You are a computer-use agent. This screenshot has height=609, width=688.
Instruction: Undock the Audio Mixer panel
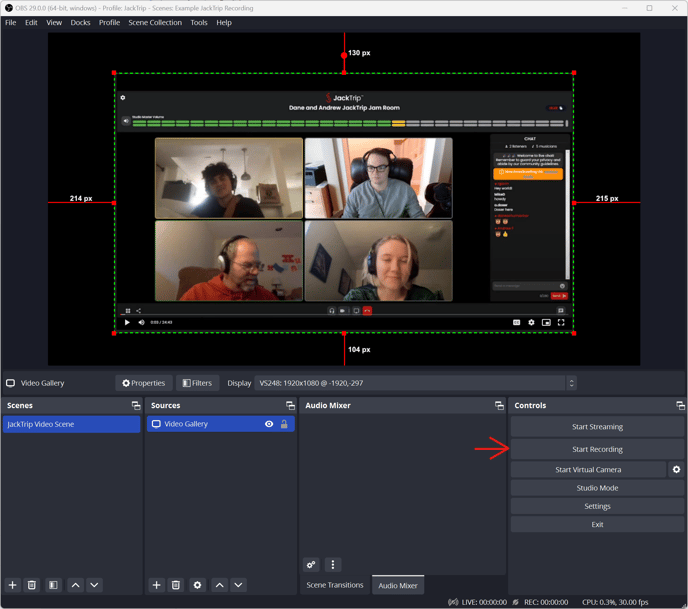point(499,405)
